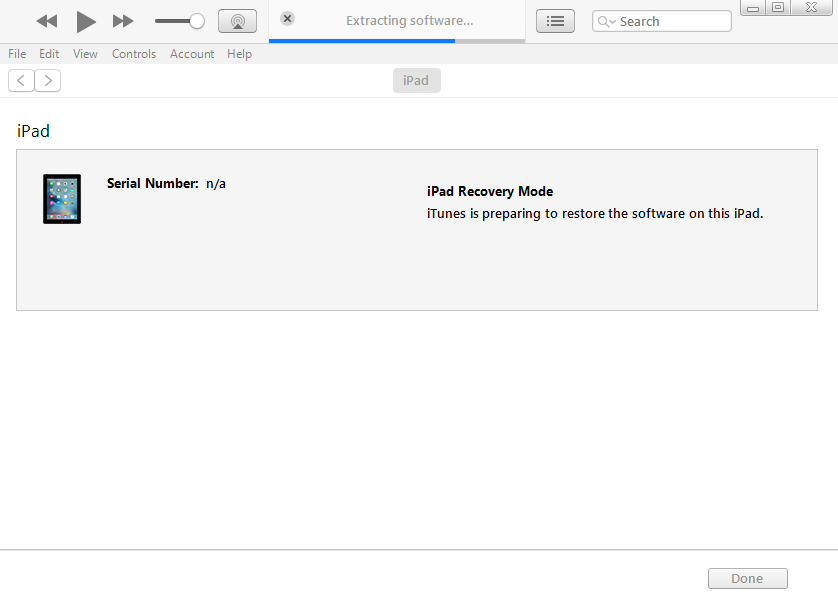Open the View menu

point(86,54)
